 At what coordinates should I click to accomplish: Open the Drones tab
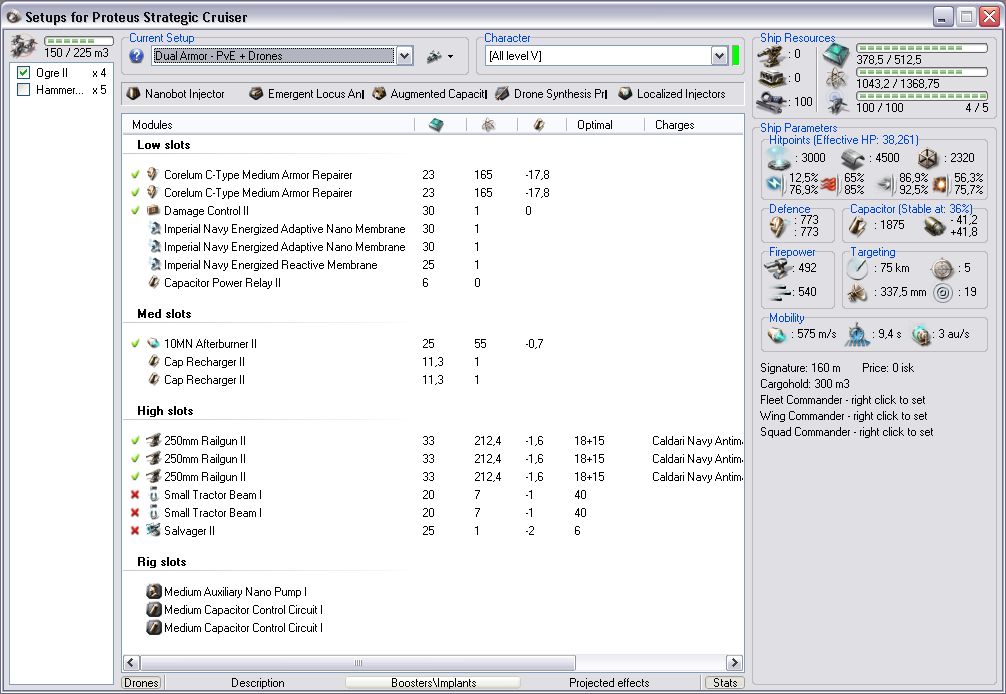click(141, 682)
